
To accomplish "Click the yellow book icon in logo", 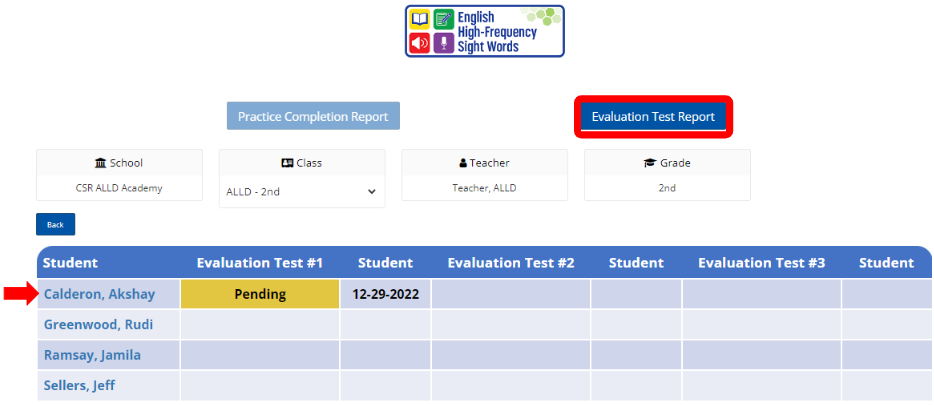I will pyautogui.click(x=419, y=19).
